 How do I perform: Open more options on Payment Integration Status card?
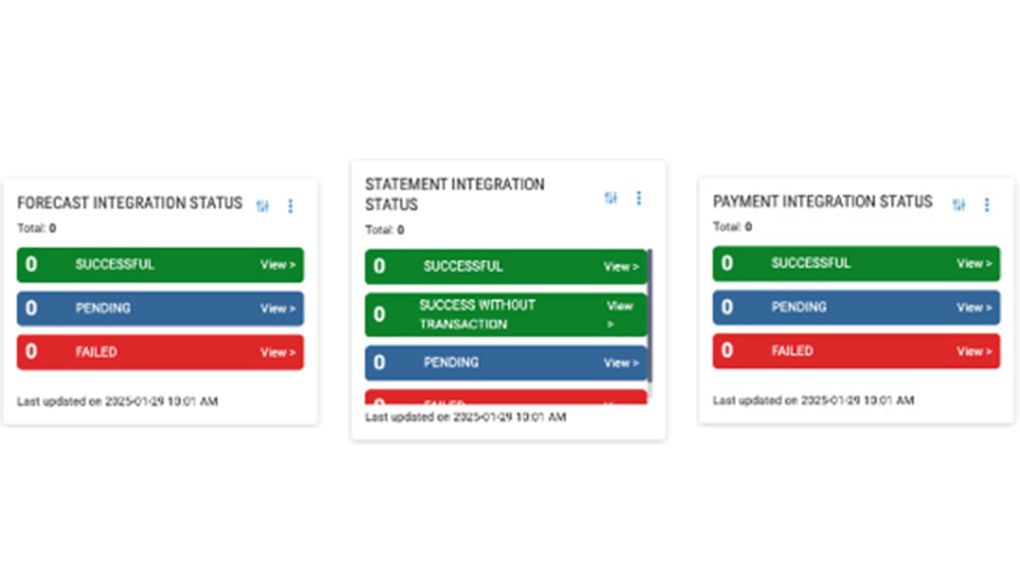pyautogui.click(x=987, y=205)
